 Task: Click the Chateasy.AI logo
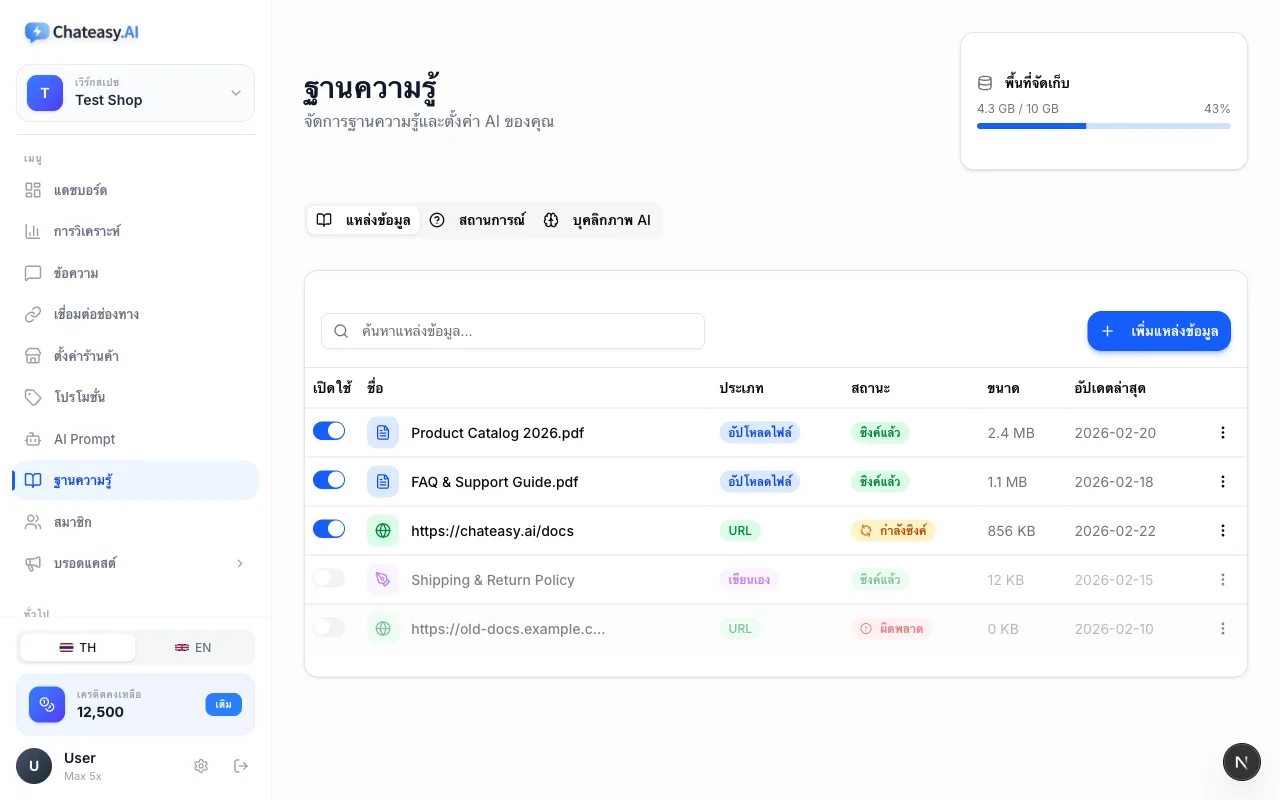[82, 32]
